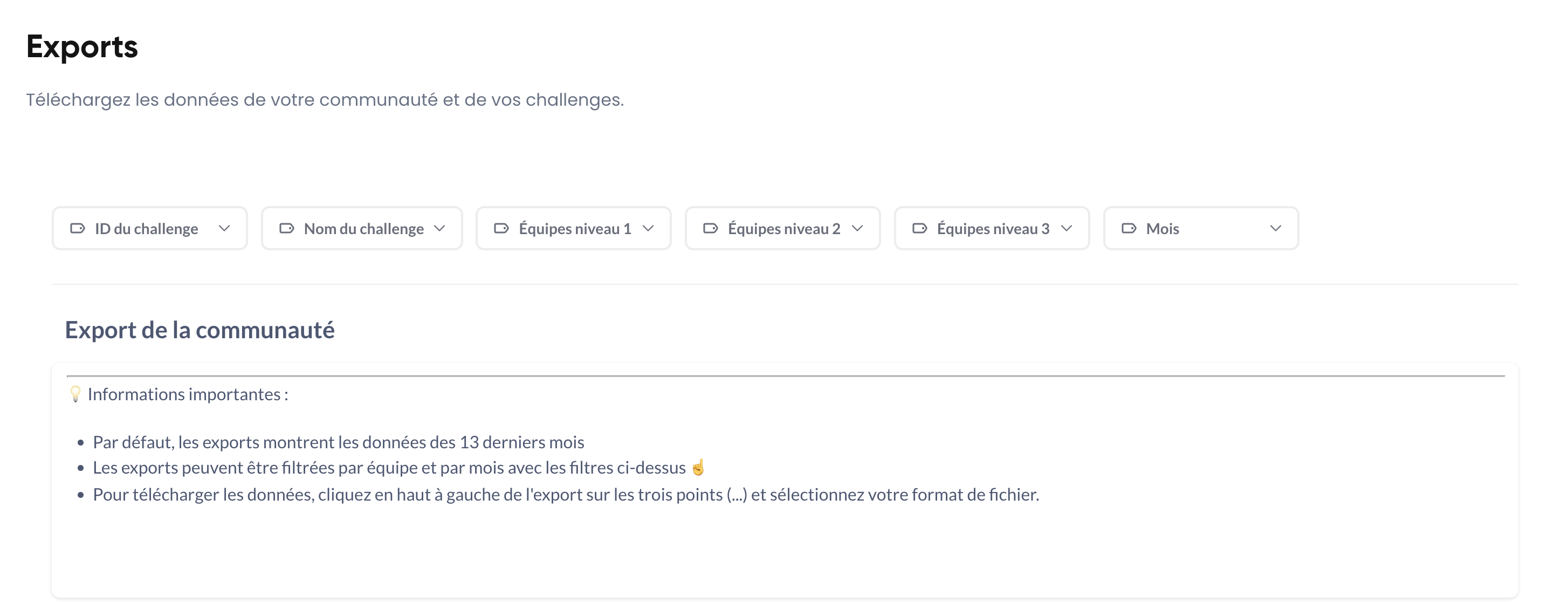The image size is (1568, 602).
Task: Expand the Mois filter chevron arrow
Action: click(x=1276, y=229)
